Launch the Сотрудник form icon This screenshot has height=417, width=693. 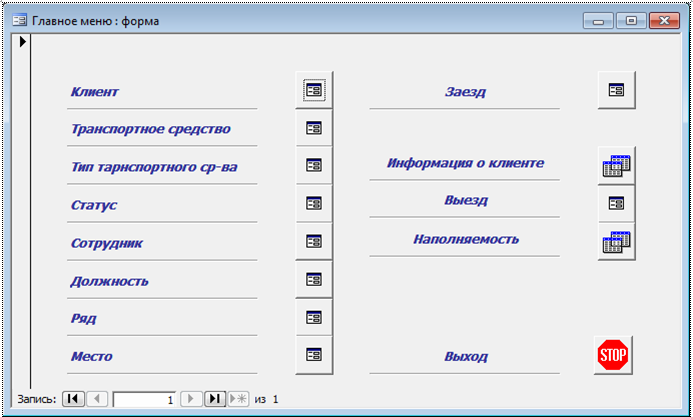pyautogui.click(x=314, y=242)
